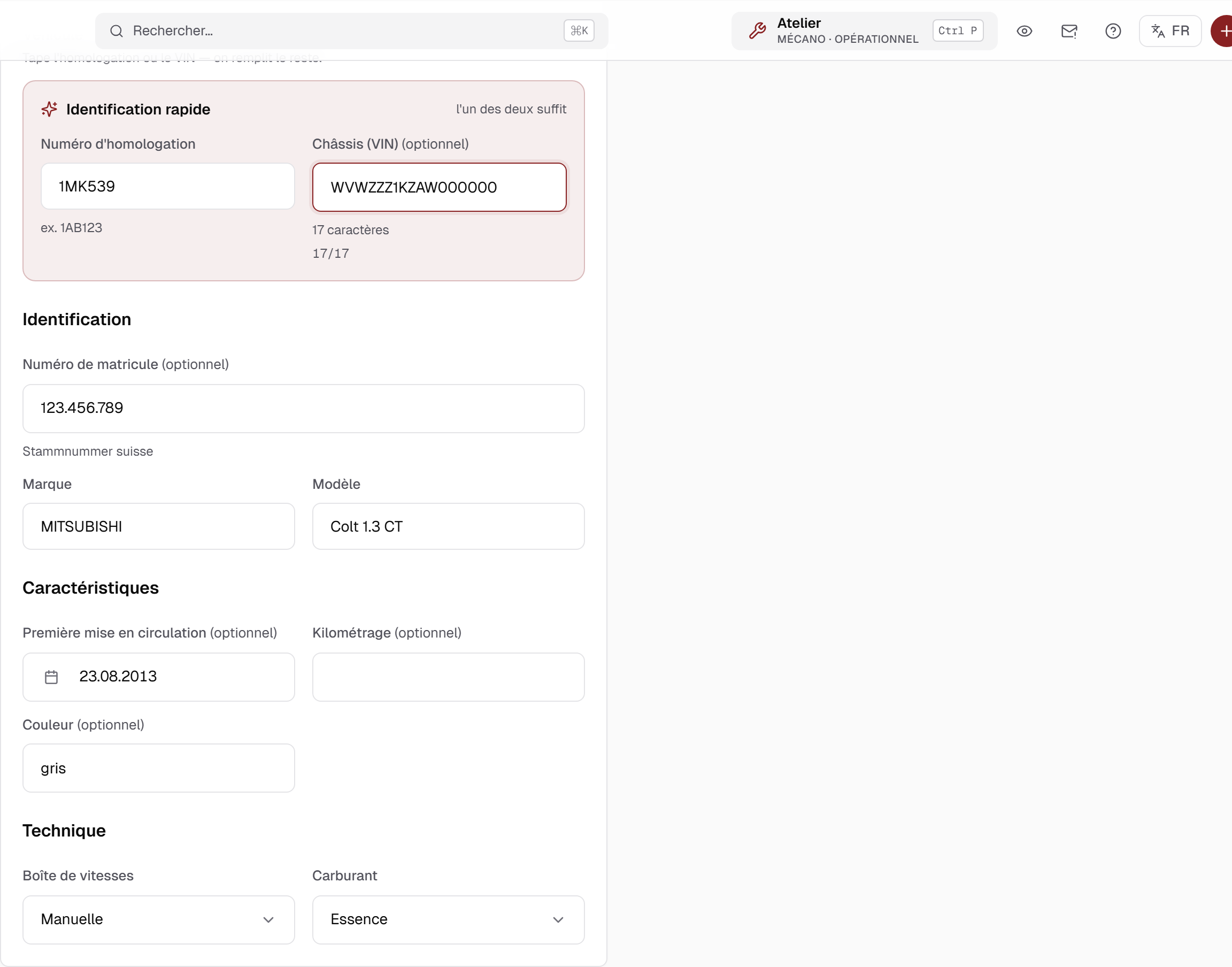Edit the Numéro d'homologation field

(167, 186)
